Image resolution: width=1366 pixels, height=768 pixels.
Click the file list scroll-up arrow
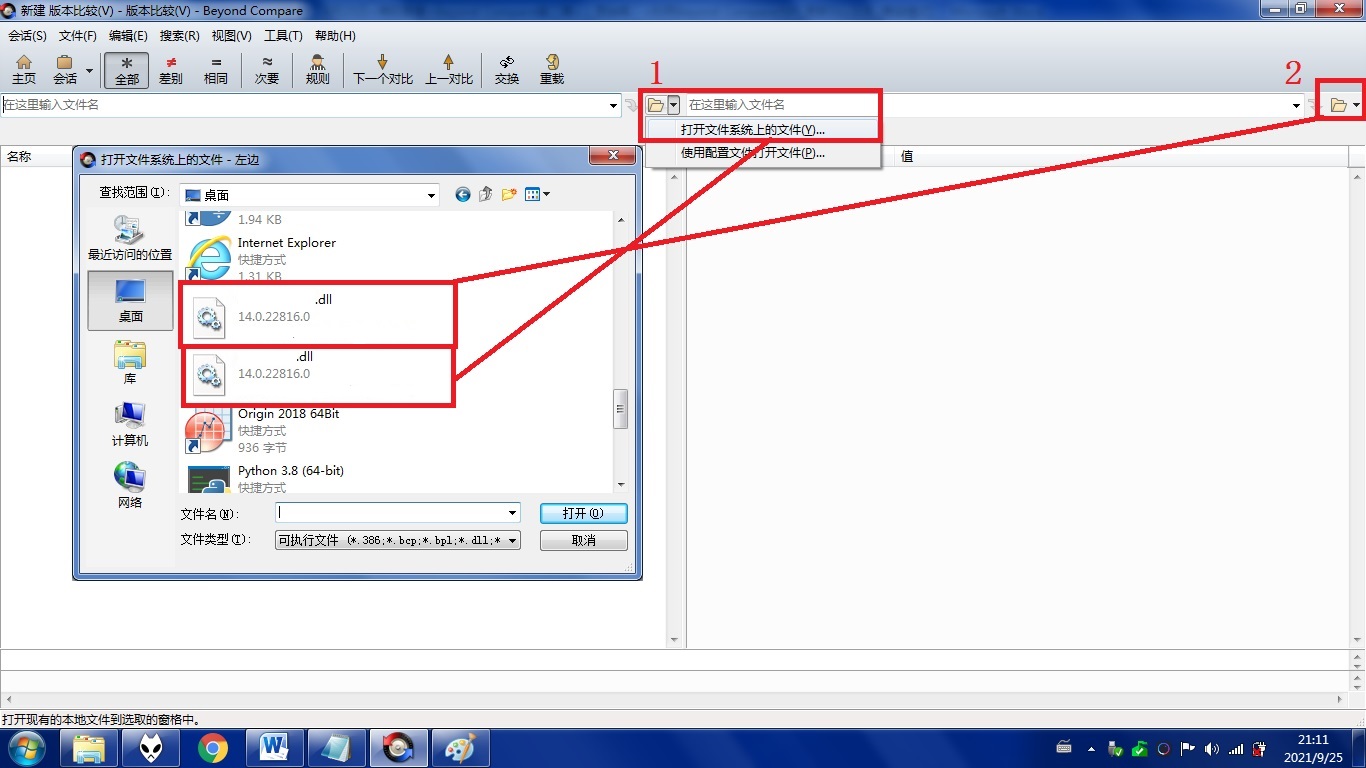[621, 220]
